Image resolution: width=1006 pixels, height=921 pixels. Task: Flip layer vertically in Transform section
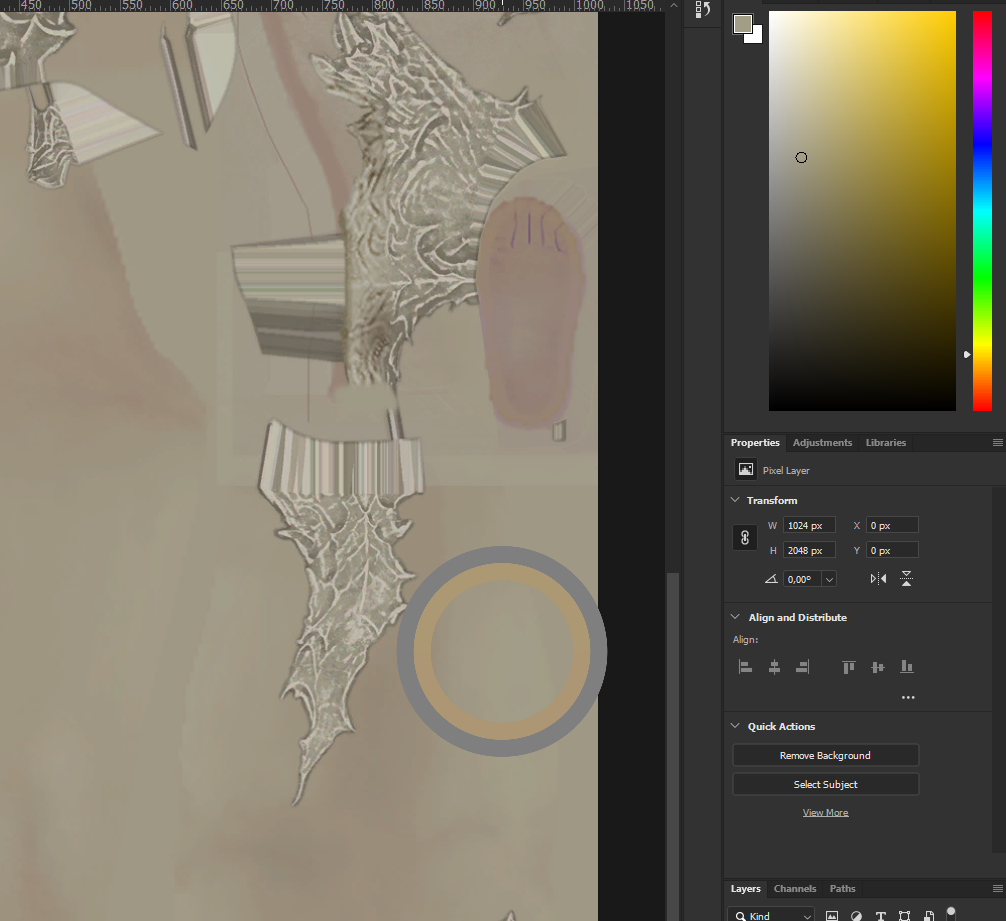click(x=906, y=579)
